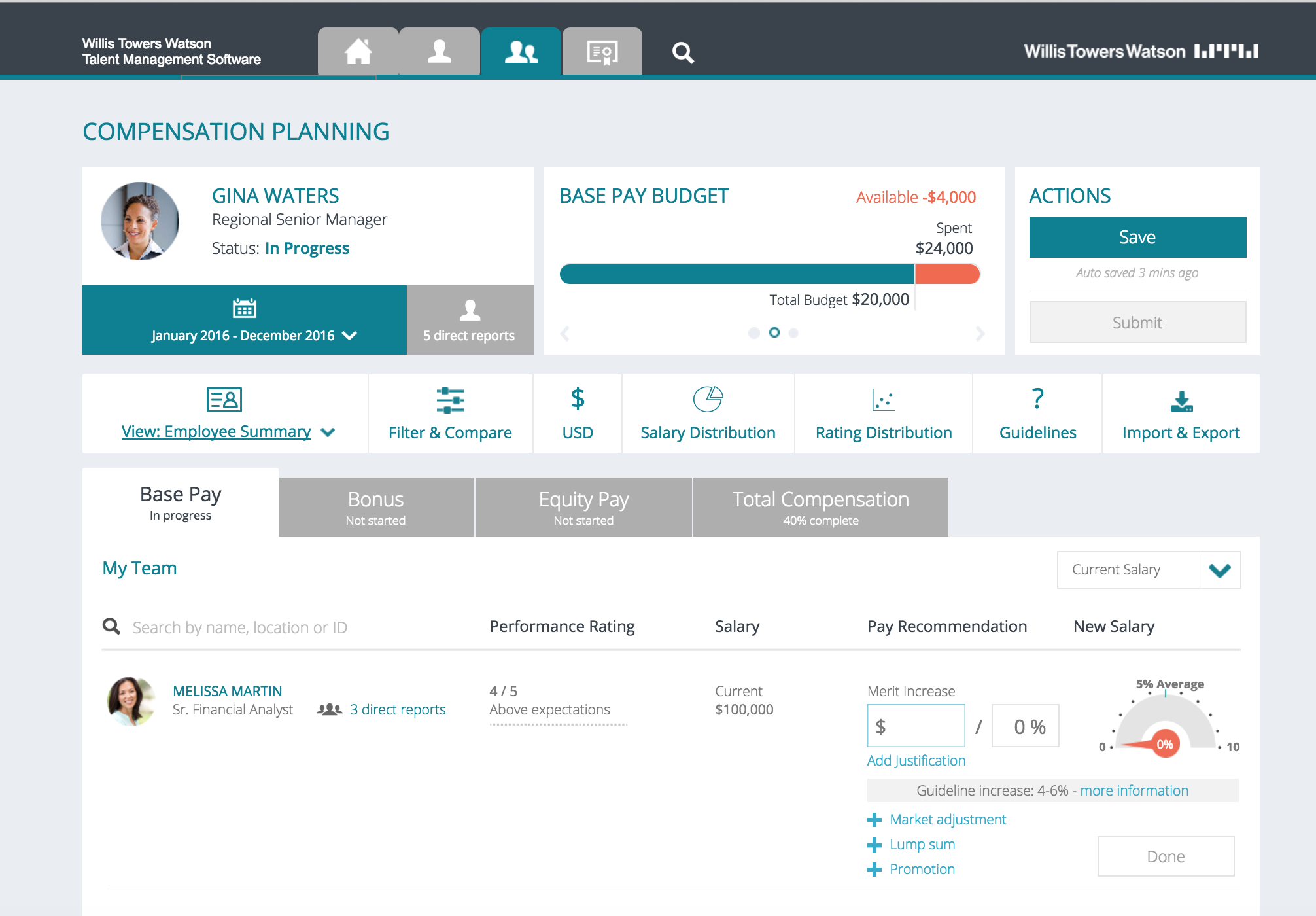Open the home icon in the top navigation
Viewport: 1316px width, 916px height.
tap(358, 52)
